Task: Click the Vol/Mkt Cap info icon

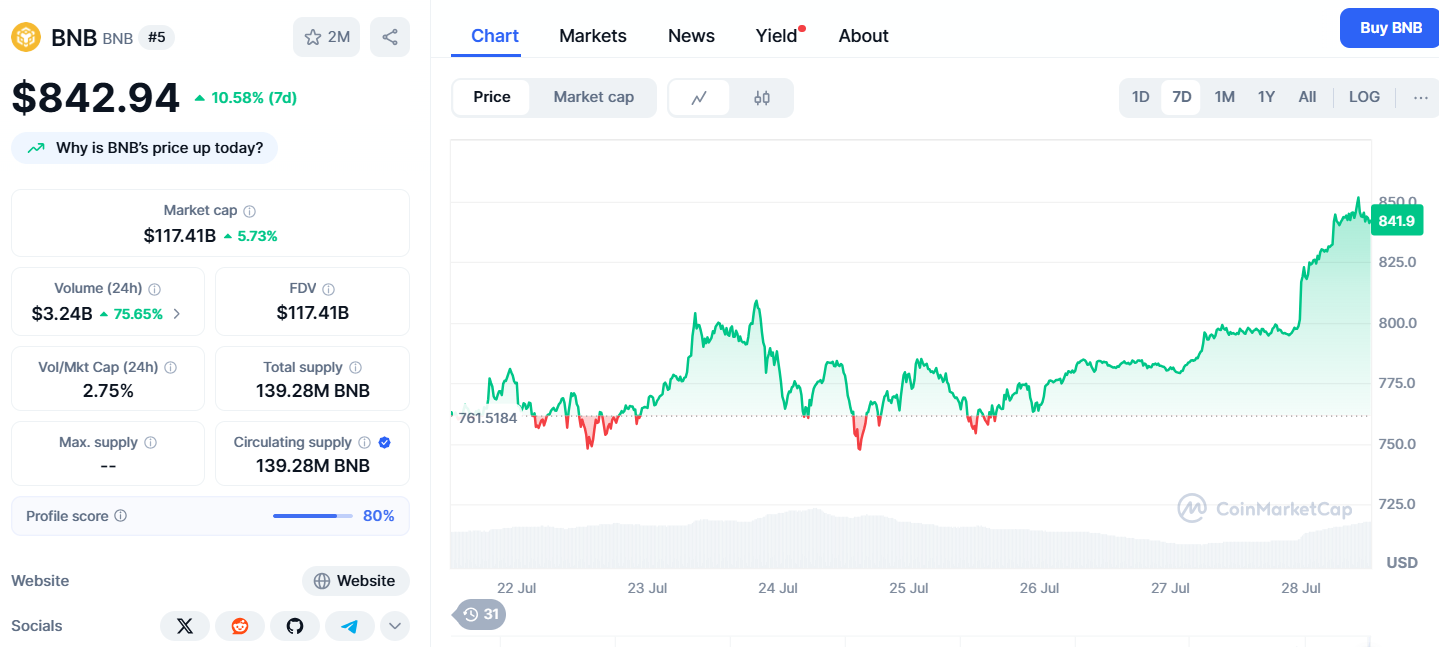Action: 170,368
